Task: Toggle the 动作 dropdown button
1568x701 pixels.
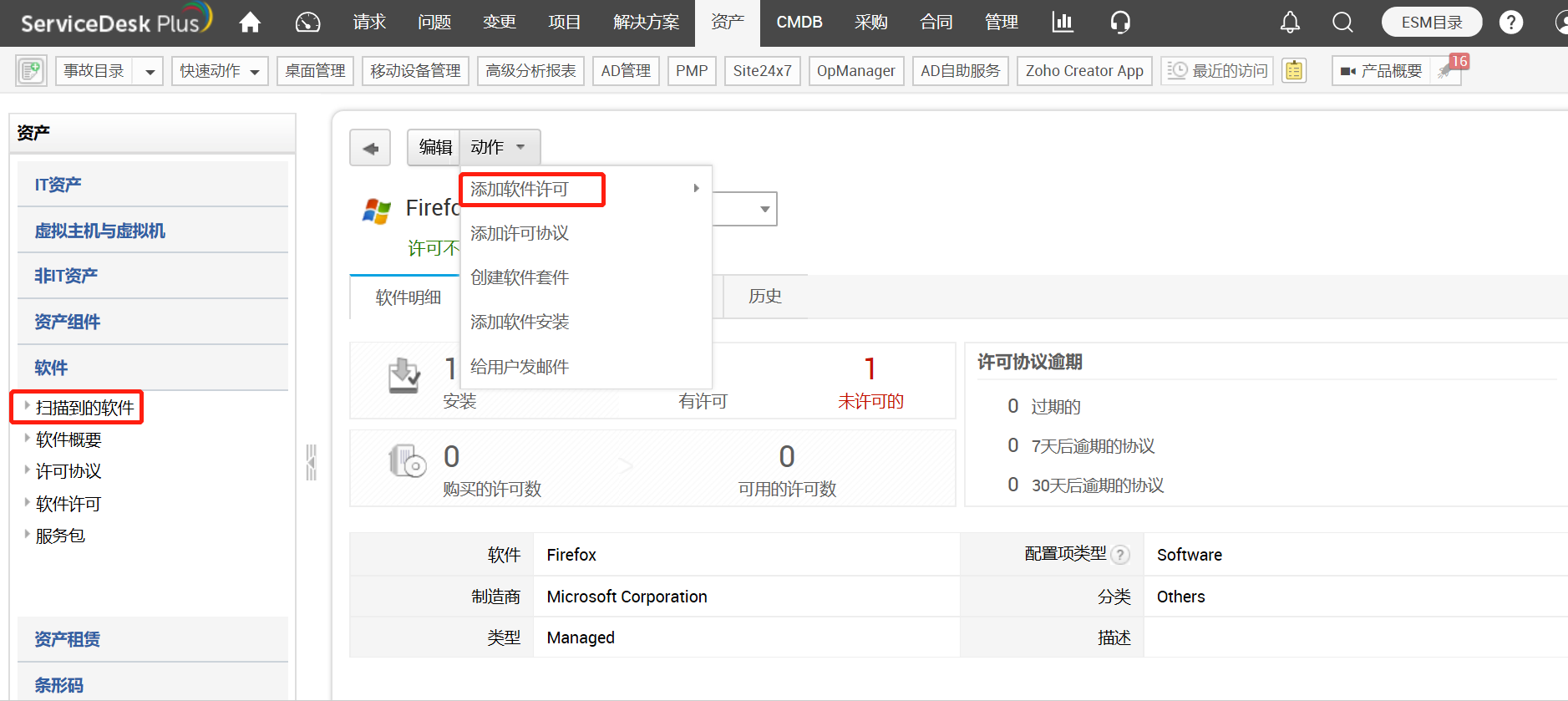Action: click(500, 147)
